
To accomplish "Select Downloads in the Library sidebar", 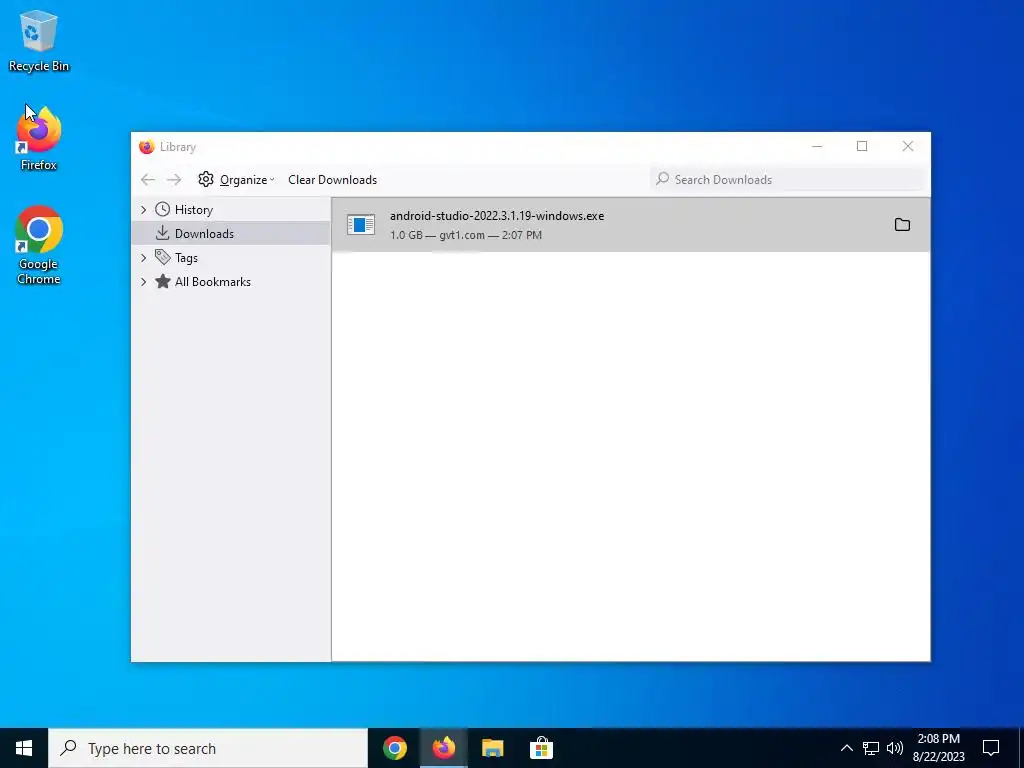I will pos(231,233).
